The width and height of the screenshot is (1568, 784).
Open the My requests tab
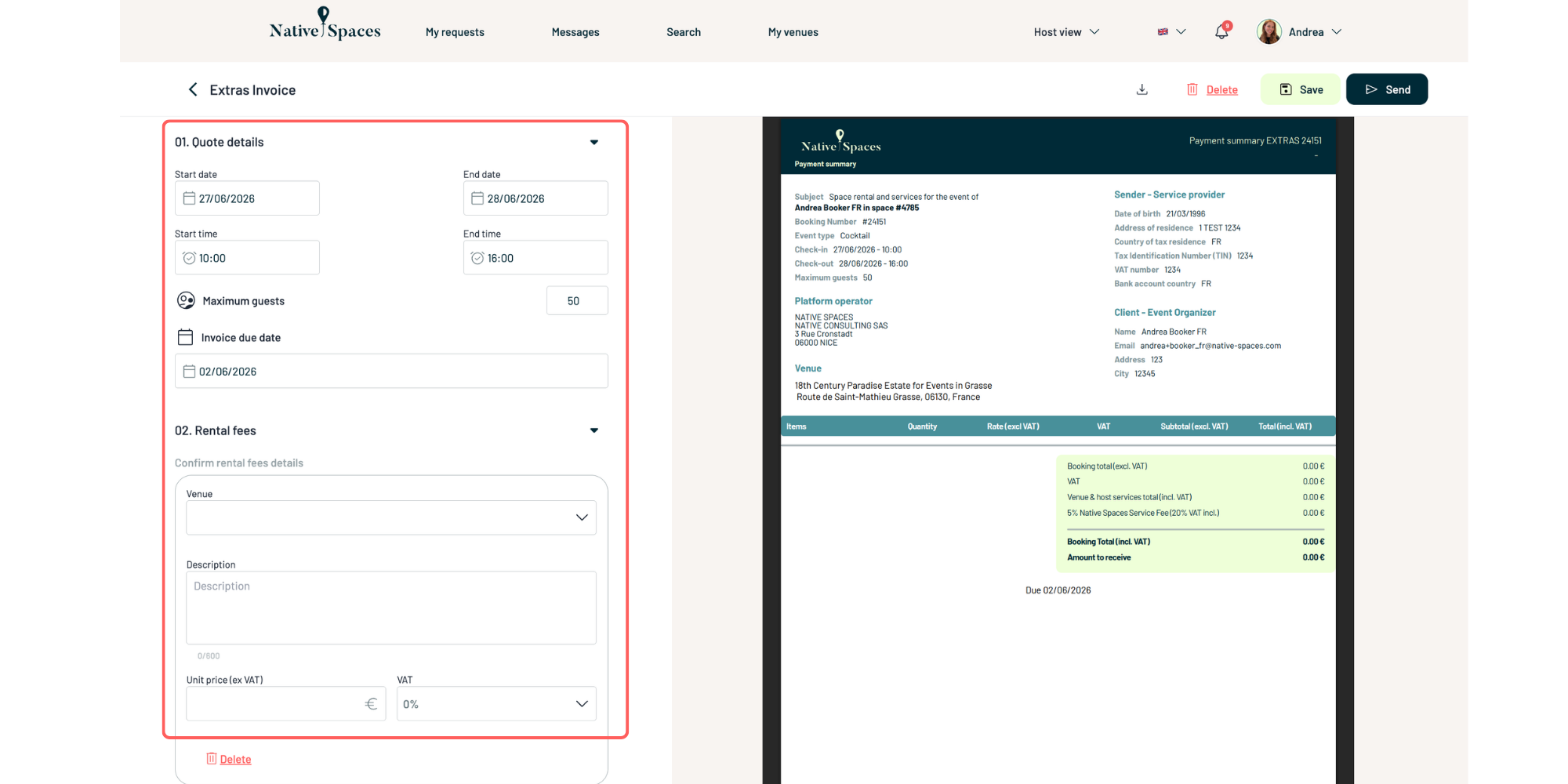tap(455, 32)
